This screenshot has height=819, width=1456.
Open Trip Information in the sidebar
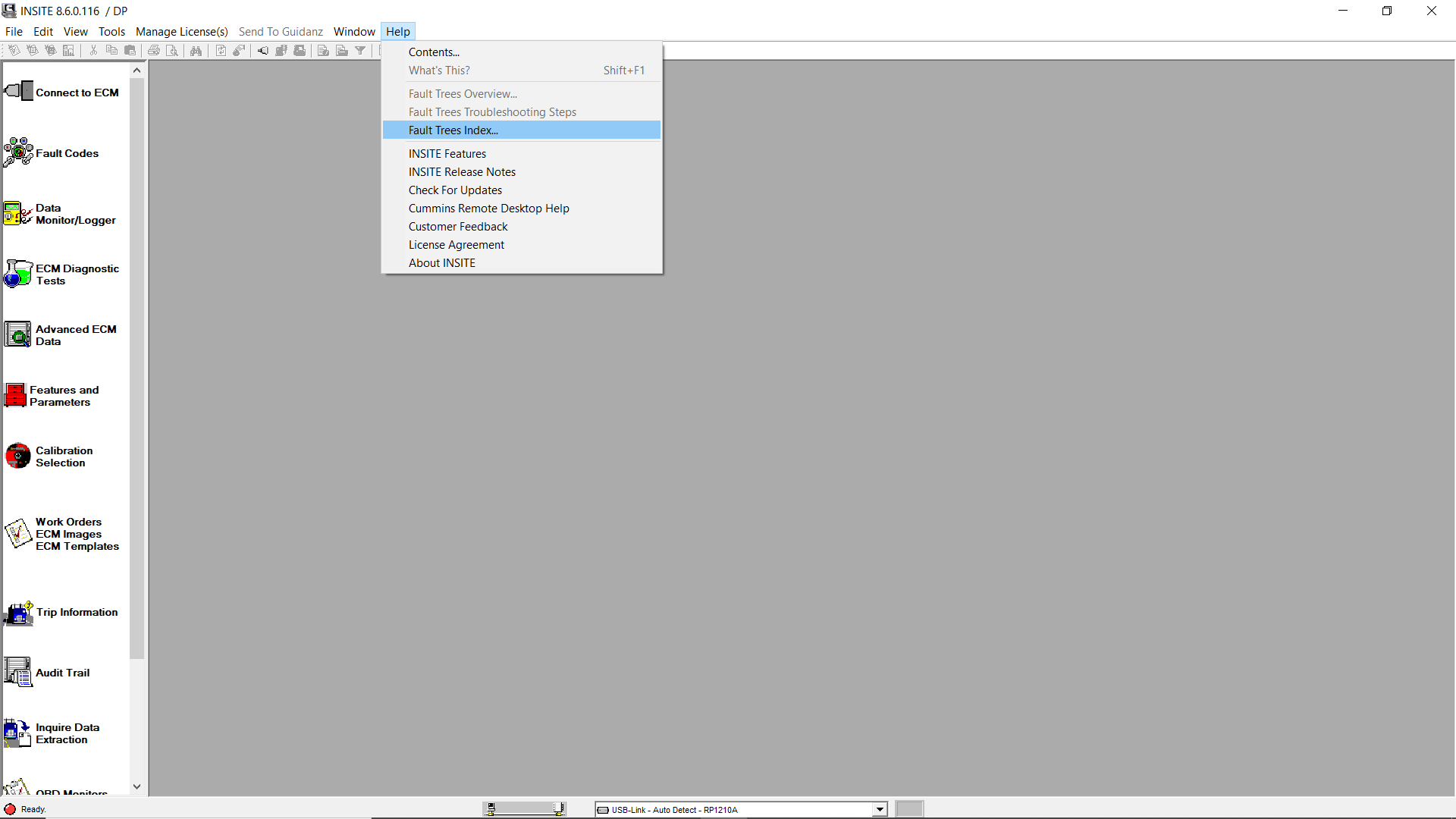point(77,612)
